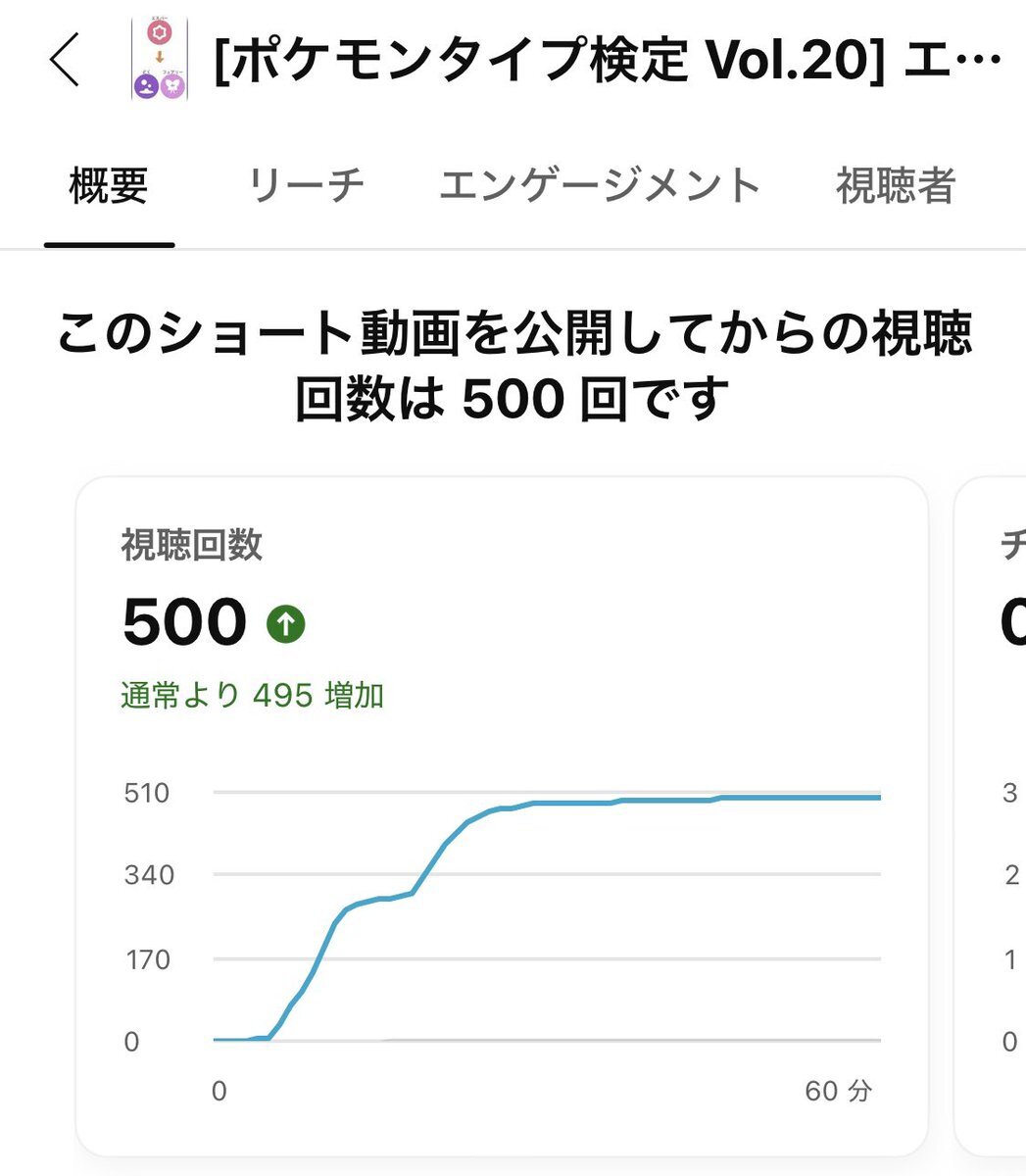
Task: Switch to the エンゲージメント tab
Action: coord(600,185)
